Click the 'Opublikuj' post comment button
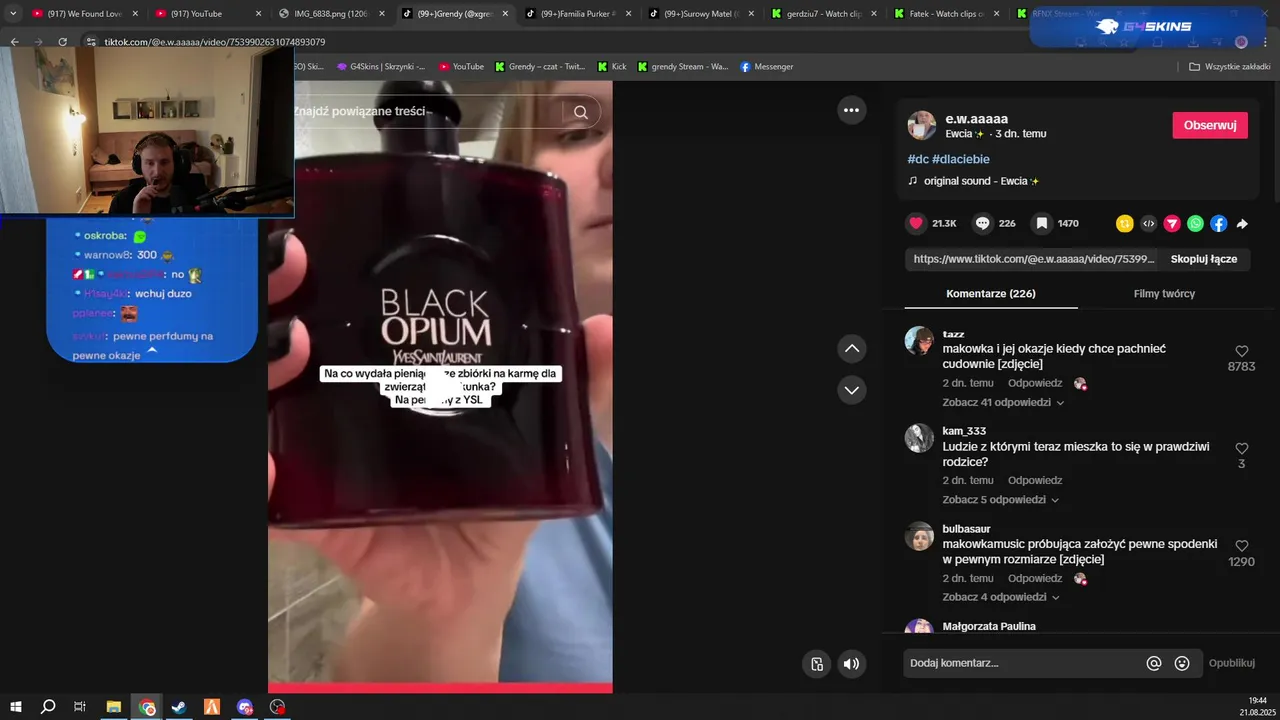The width and height of the screenshot is (1280, 720). pos(1231,663)
